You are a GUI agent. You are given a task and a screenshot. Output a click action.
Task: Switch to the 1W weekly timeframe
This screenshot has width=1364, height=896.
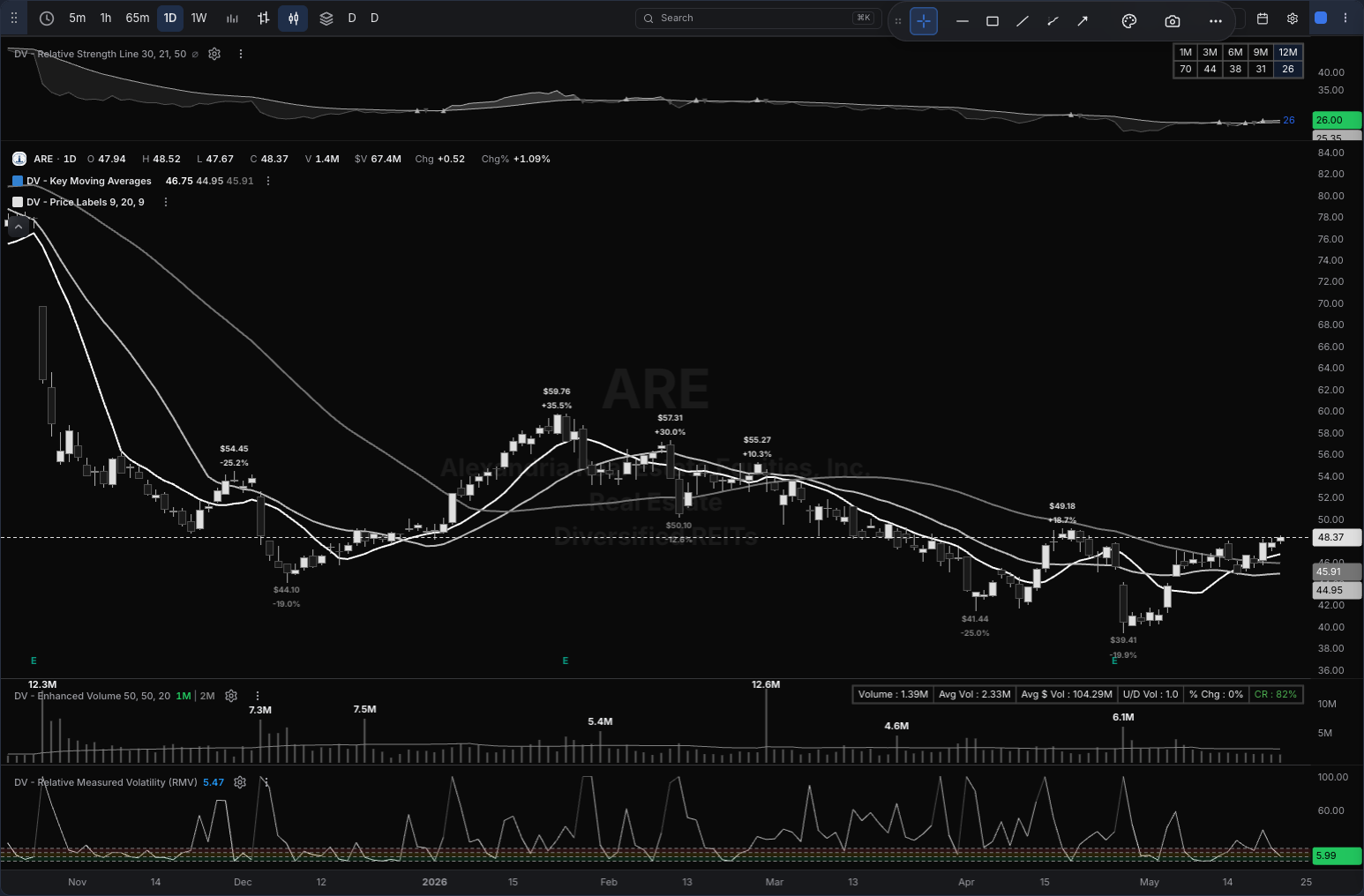199,18
